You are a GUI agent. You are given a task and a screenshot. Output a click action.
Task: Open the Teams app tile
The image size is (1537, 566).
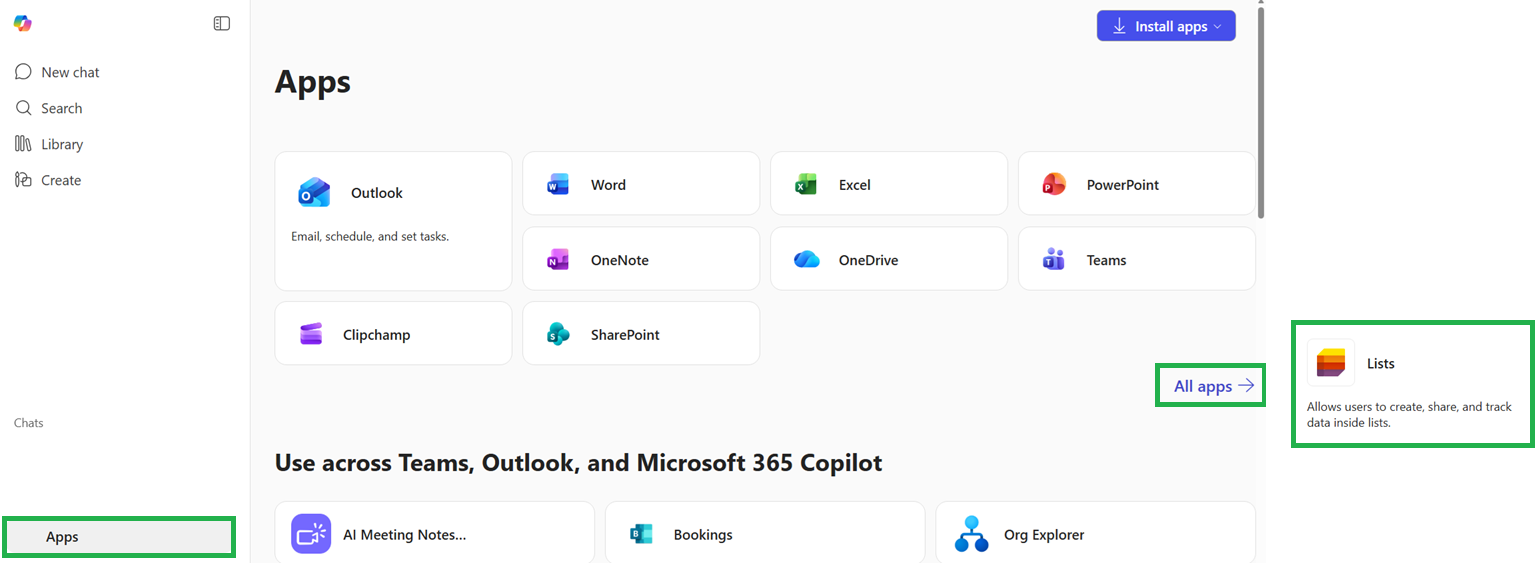click(x=1137, y=259)
